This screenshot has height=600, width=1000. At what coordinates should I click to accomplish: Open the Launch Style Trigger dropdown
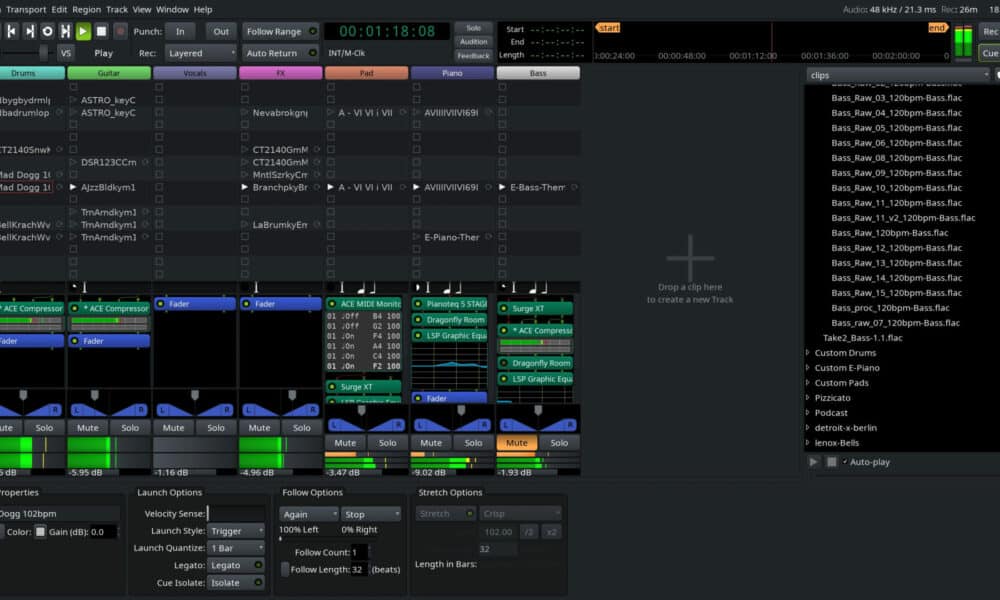pos(235,531)
